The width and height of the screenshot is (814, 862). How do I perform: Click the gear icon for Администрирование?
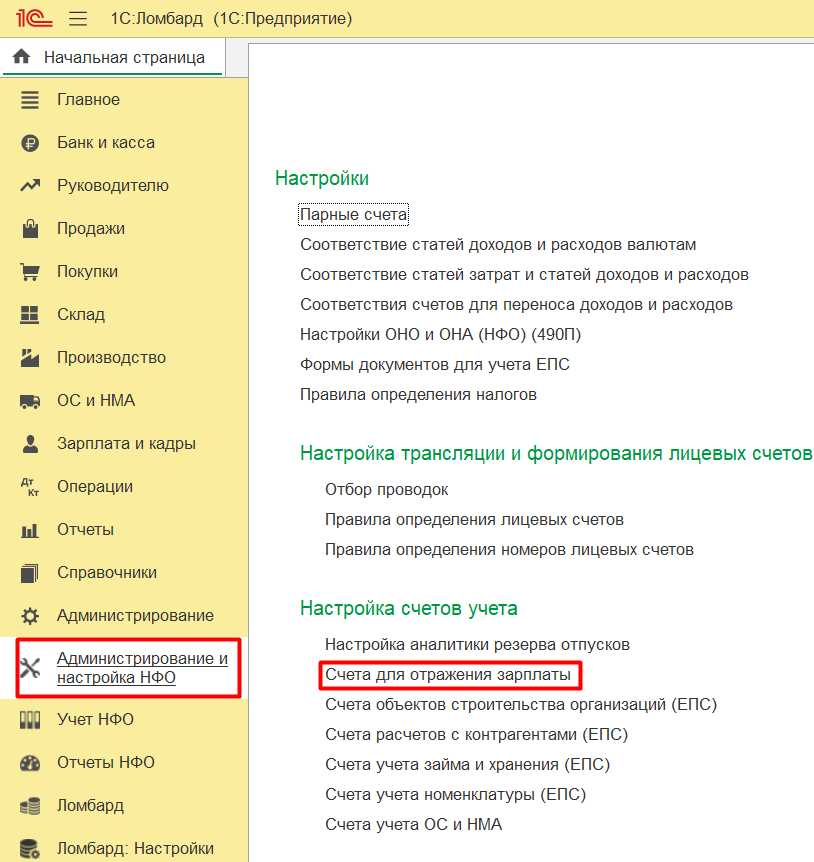point(30,616)
